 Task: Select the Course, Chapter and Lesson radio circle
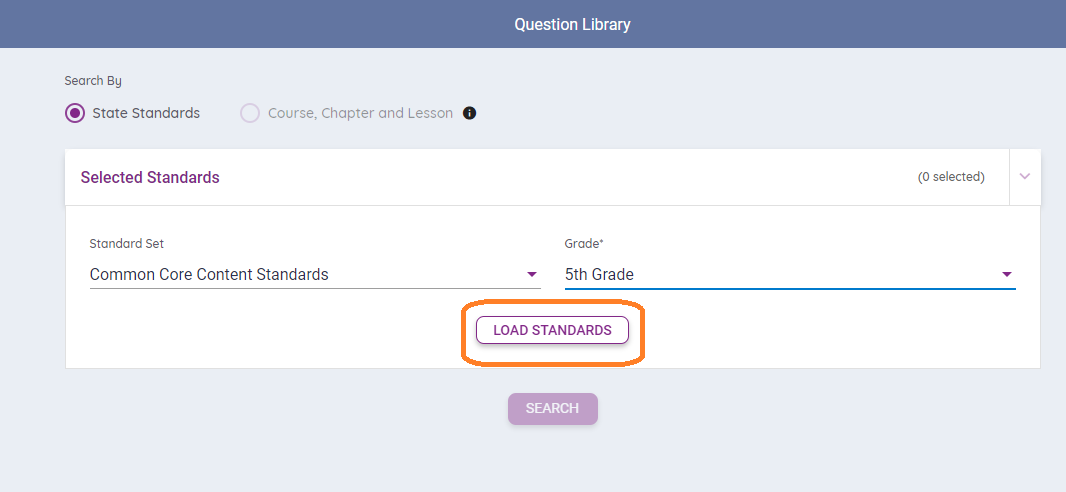coord(250,113)
